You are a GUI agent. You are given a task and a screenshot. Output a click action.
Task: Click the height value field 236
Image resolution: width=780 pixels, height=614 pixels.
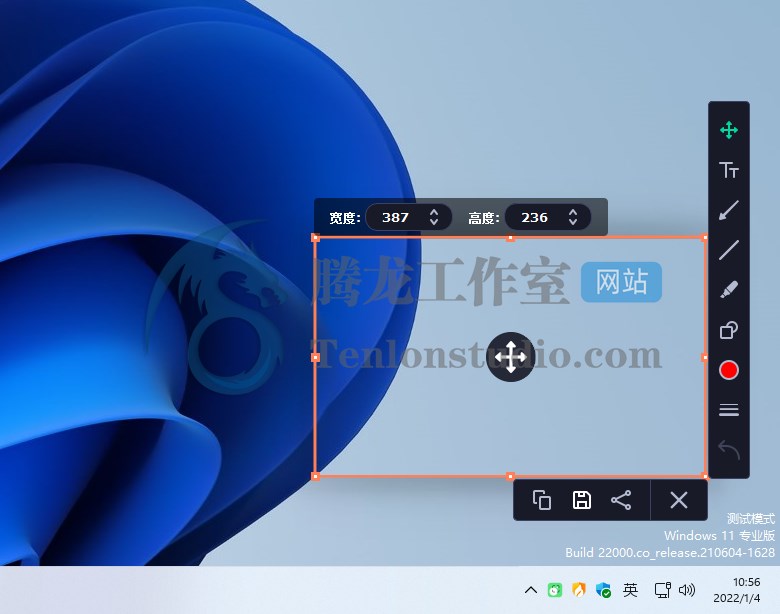535,217
